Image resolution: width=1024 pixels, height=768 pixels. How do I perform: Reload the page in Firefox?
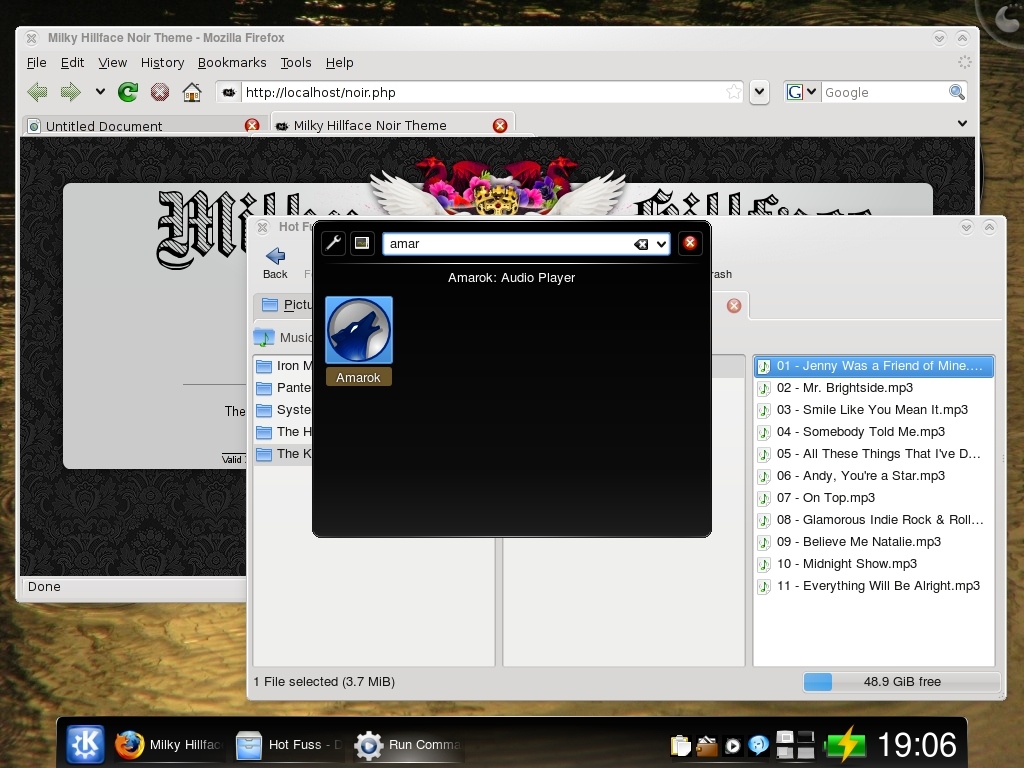pyautogui.click(x=128, y=92)
